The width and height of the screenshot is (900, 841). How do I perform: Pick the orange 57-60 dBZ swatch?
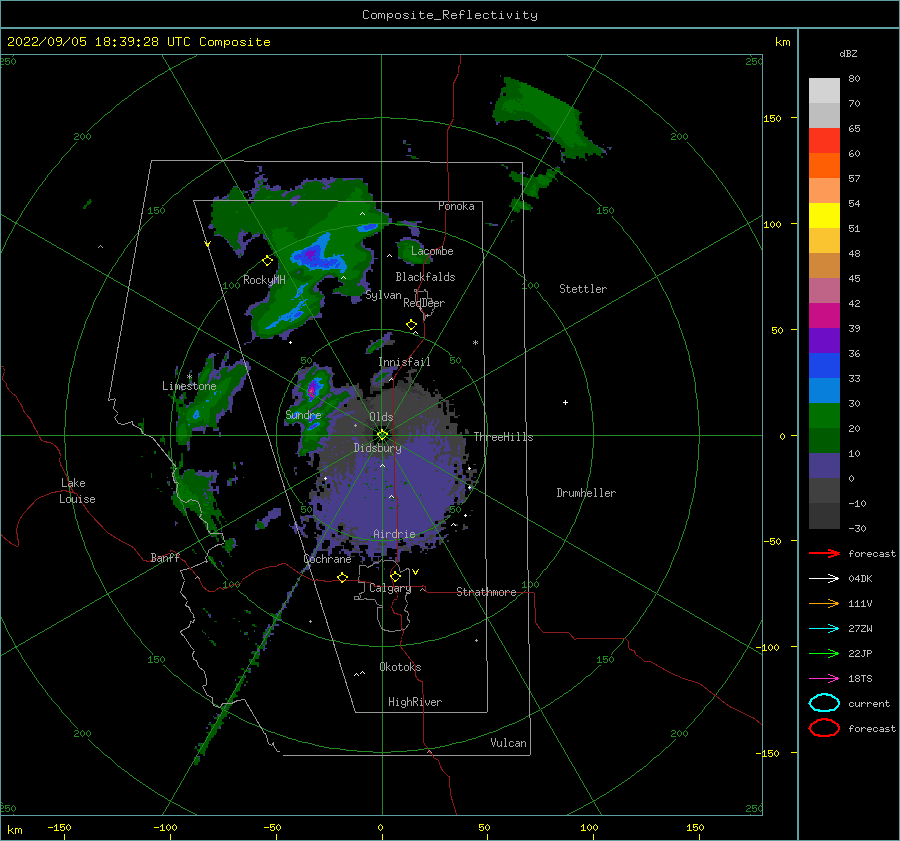824,166
